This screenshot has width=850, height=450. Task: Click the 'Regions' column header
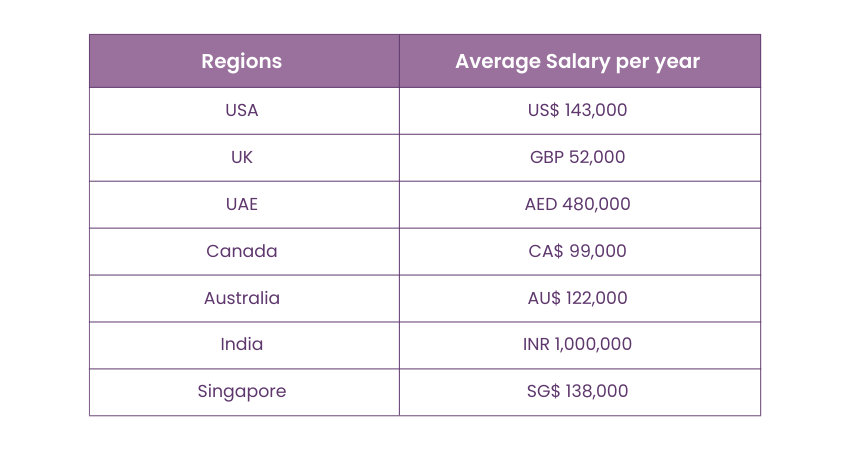[242, 61]
